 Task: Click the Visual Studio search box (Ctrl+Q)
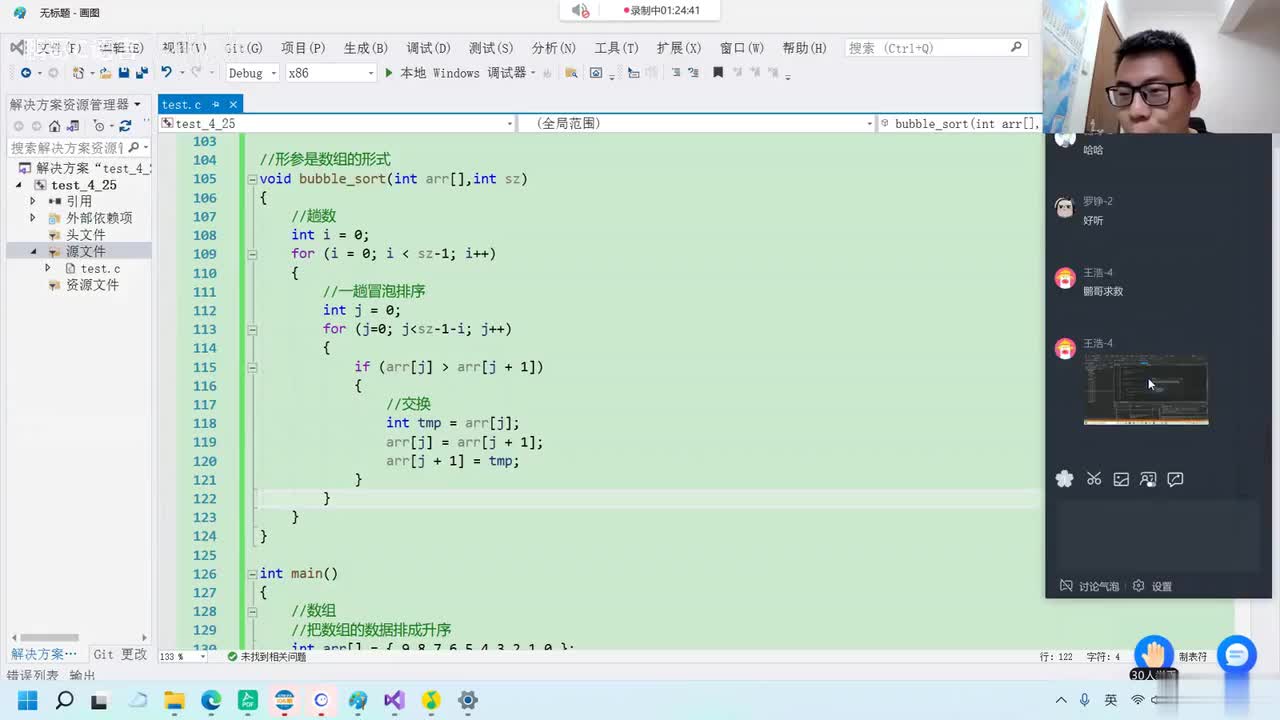tap(935, 48)
